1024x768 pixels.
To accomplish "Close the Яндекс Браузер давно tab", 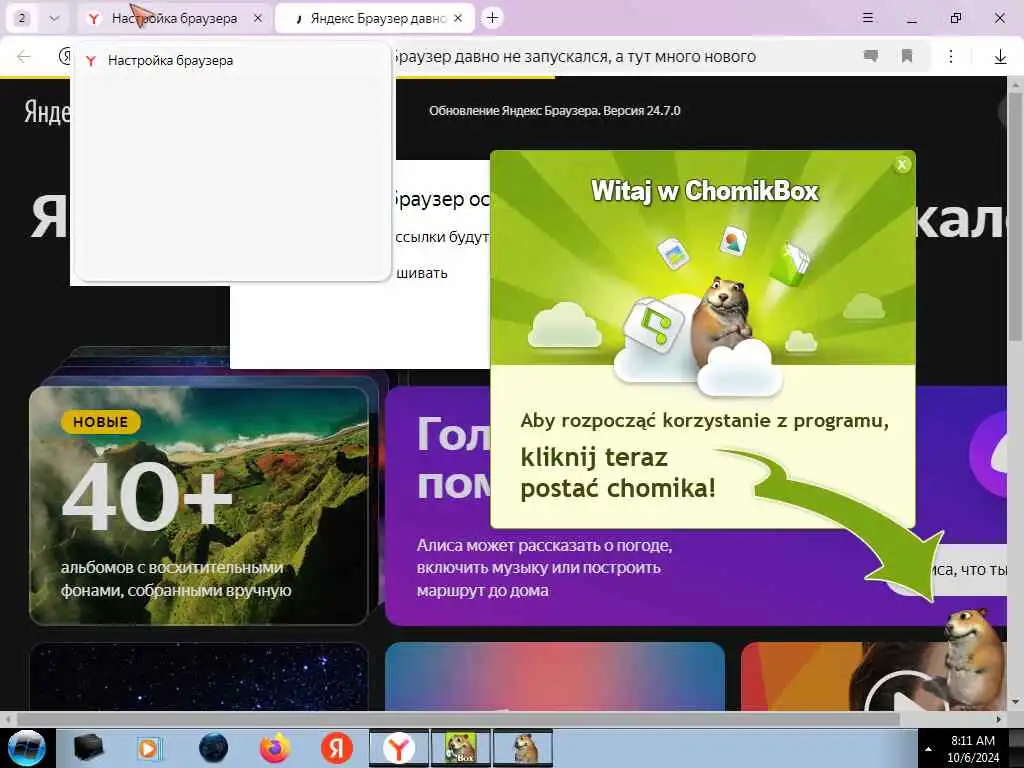I will click(458, 18).
